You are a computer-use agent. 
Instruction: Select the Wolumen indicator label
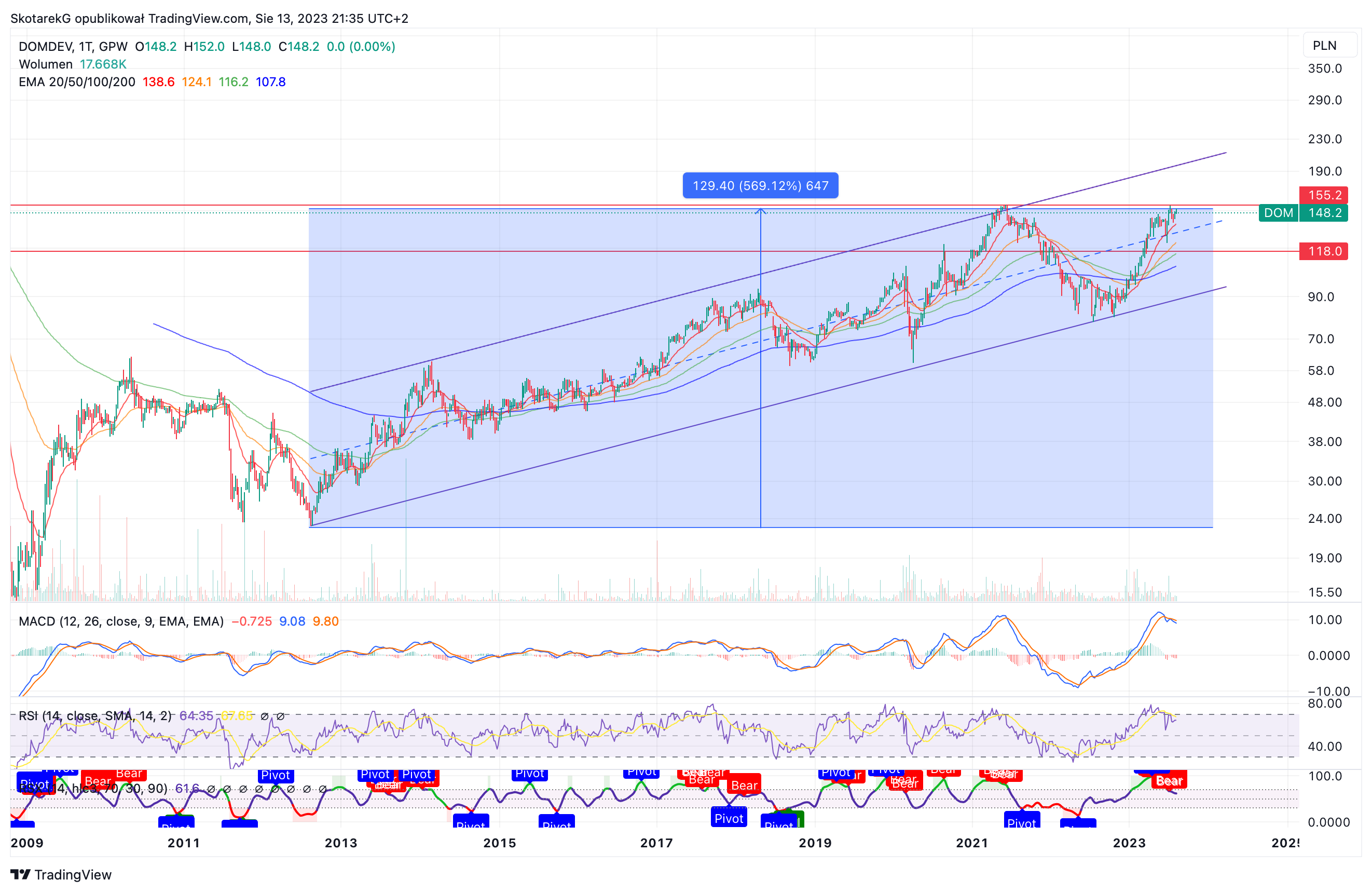[x=46, y=64]
